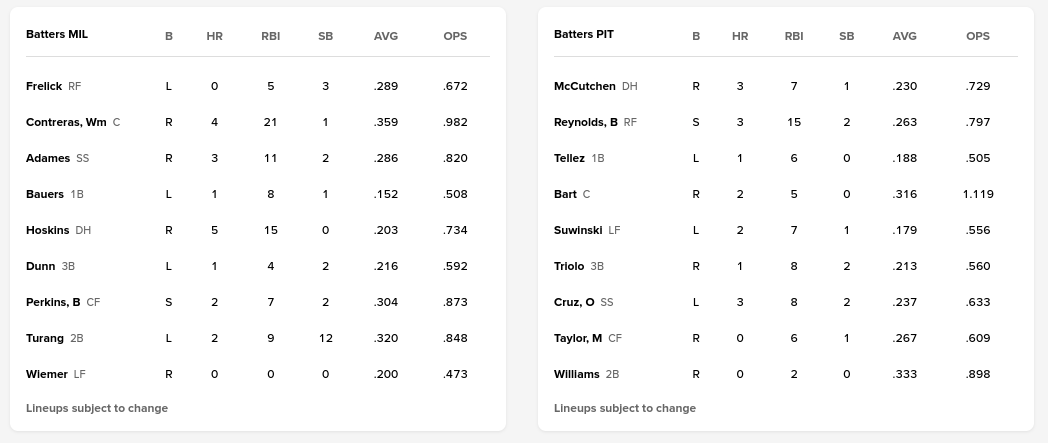Open Frelick's player page
This screenshot has height=443, width=1048.
pos(44,86)
